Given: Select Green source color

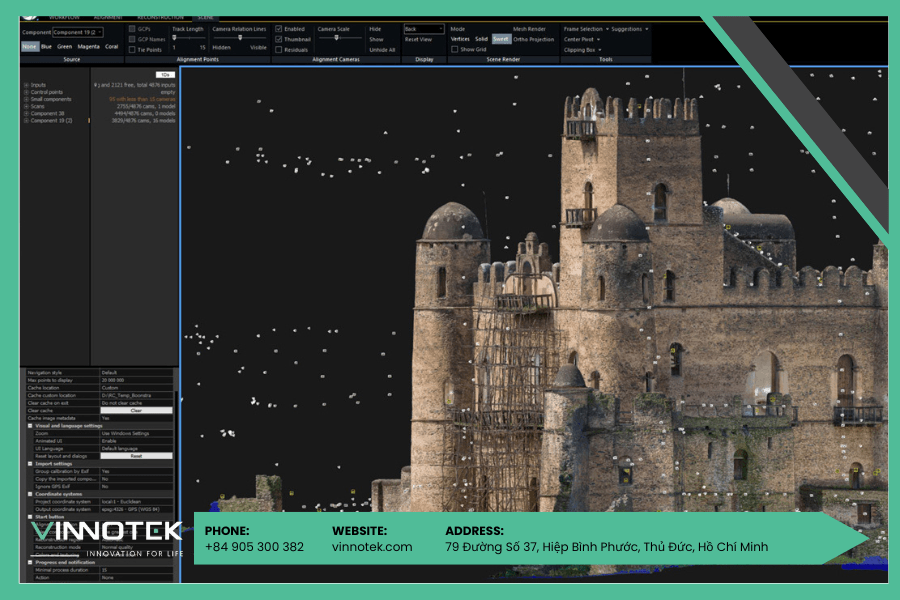Looking at the screenshot, I should pyautogui.click(x=64, y=47).
